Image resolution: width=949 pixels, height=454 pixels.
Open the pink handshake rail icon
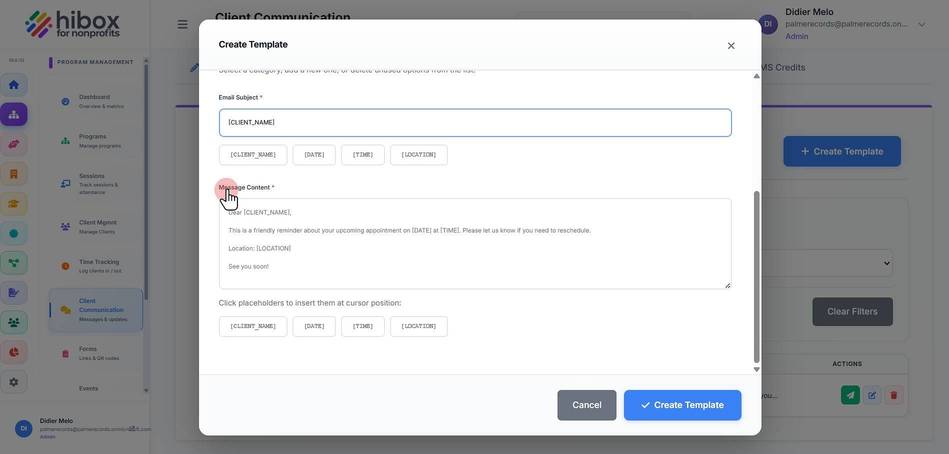pyautogui.click(x=13, y=144)
